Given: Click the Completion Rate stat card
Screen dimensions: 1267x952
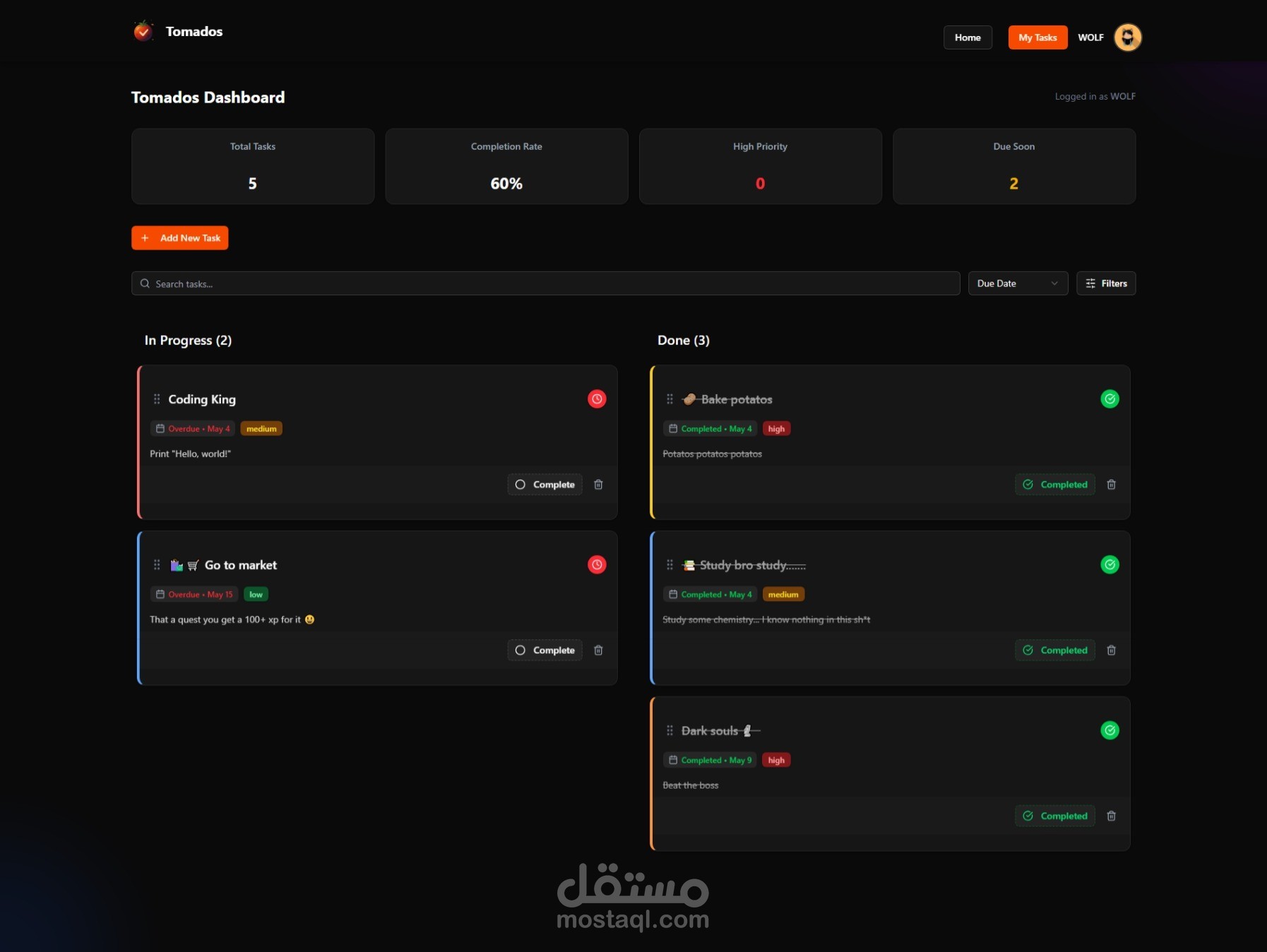Looking at the screenshot, I should [506, 166].
